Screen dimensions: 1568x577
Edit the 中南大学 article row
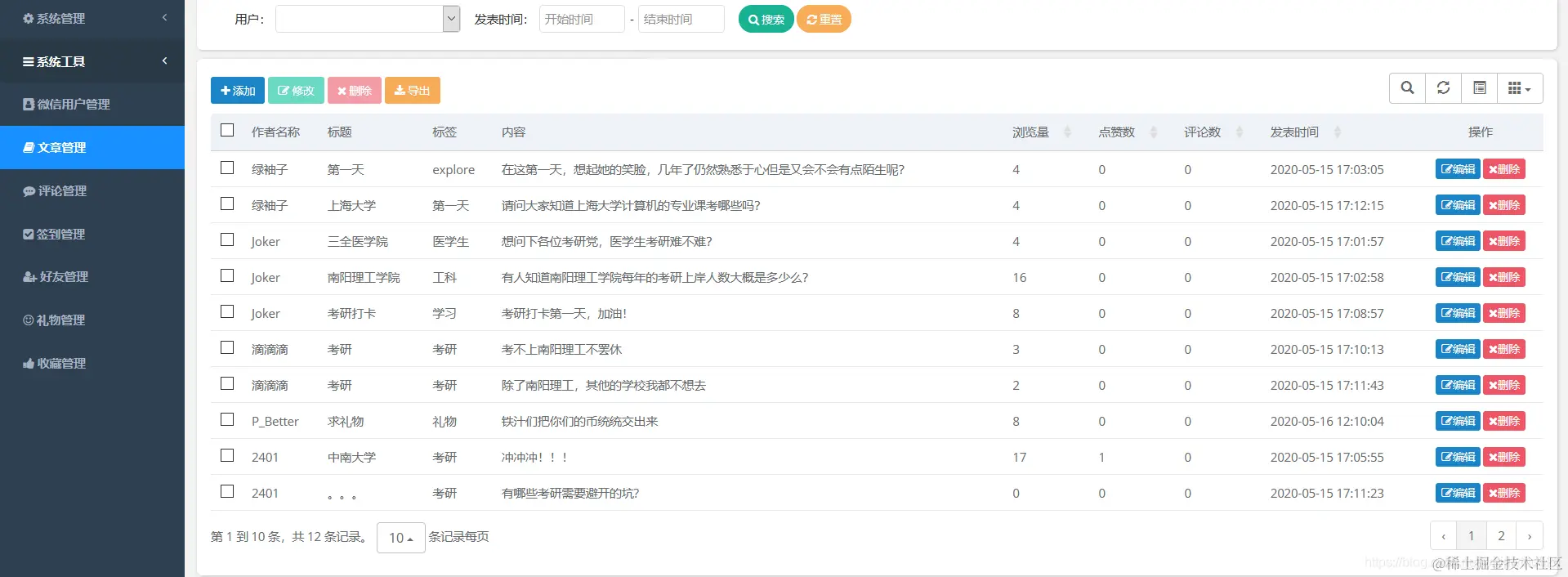[x=1458, y=457]
